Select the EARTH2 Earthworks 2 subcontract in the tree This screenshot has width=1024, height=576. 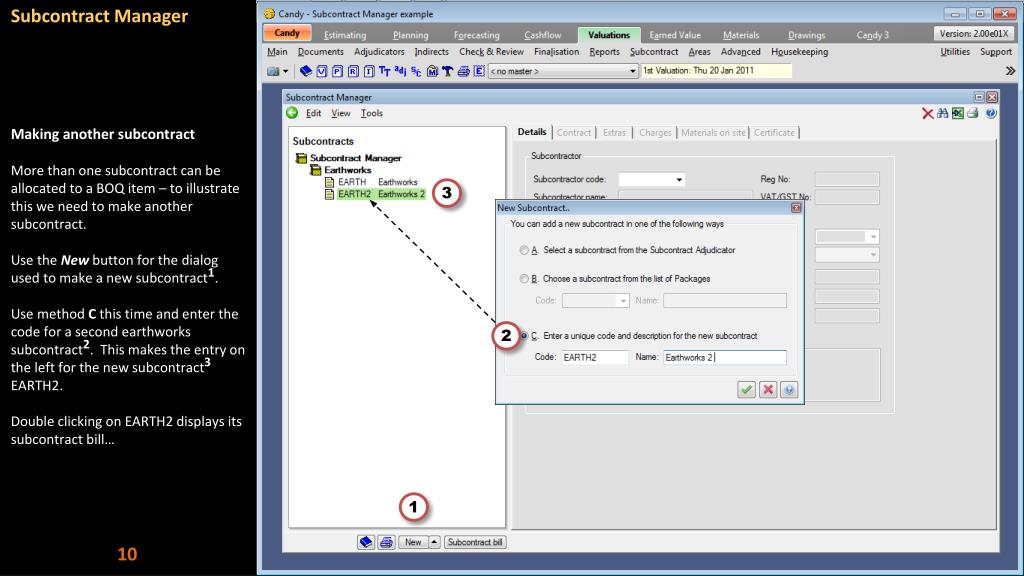click(381, 194)
